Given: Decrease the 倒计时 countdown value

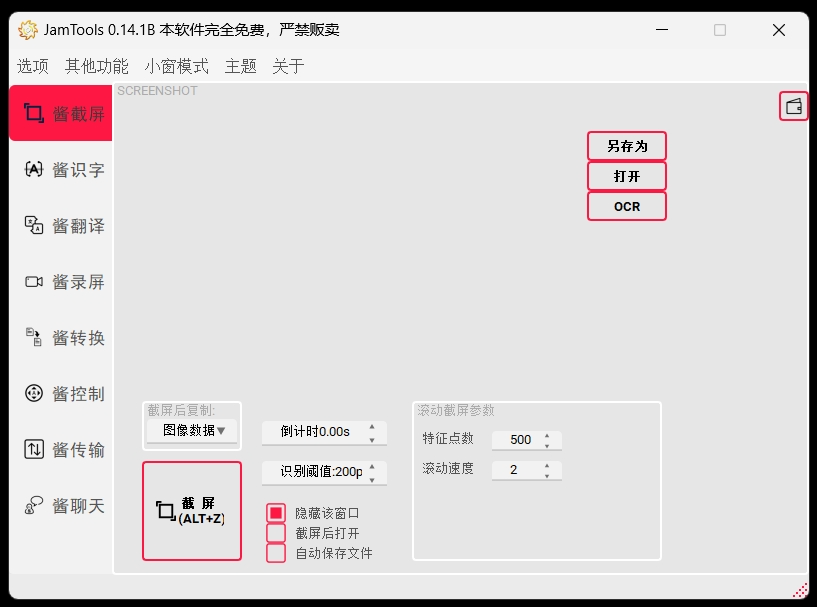Looking at the screenshot, I should coord(372,439).
